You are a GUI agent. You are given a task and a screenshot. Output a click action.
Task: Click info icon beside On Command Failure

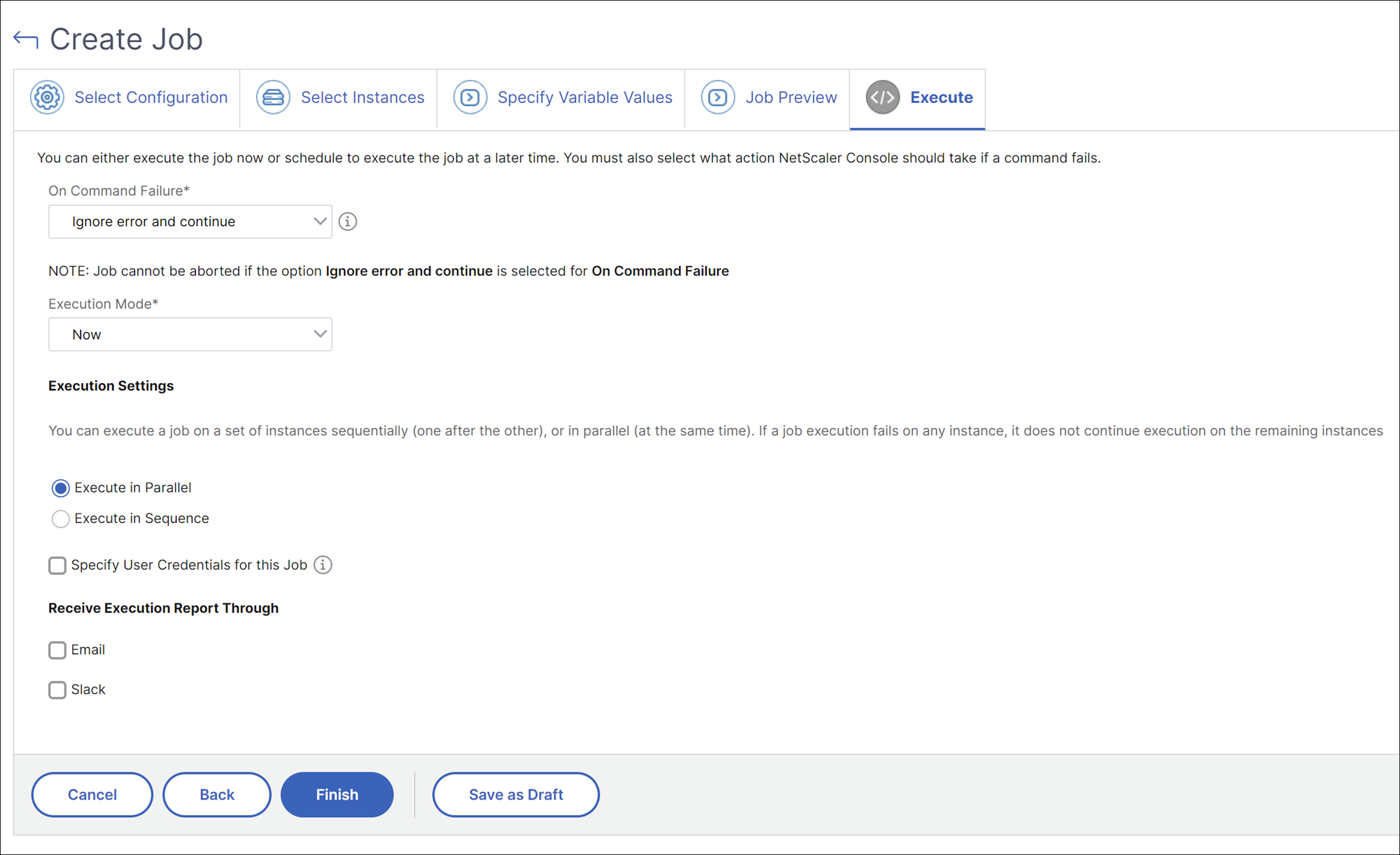348,222
